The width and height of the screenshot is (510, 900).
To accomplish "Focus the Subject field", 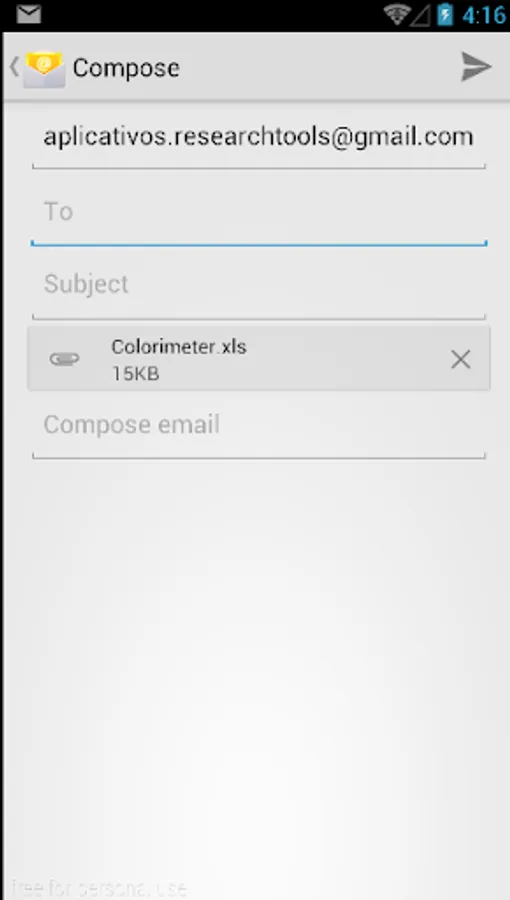I will [259, 284].
